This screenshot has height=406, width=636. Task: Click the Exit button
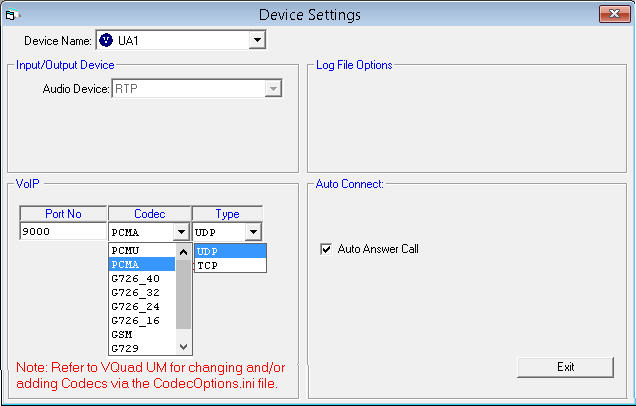[x=565, y=367]
